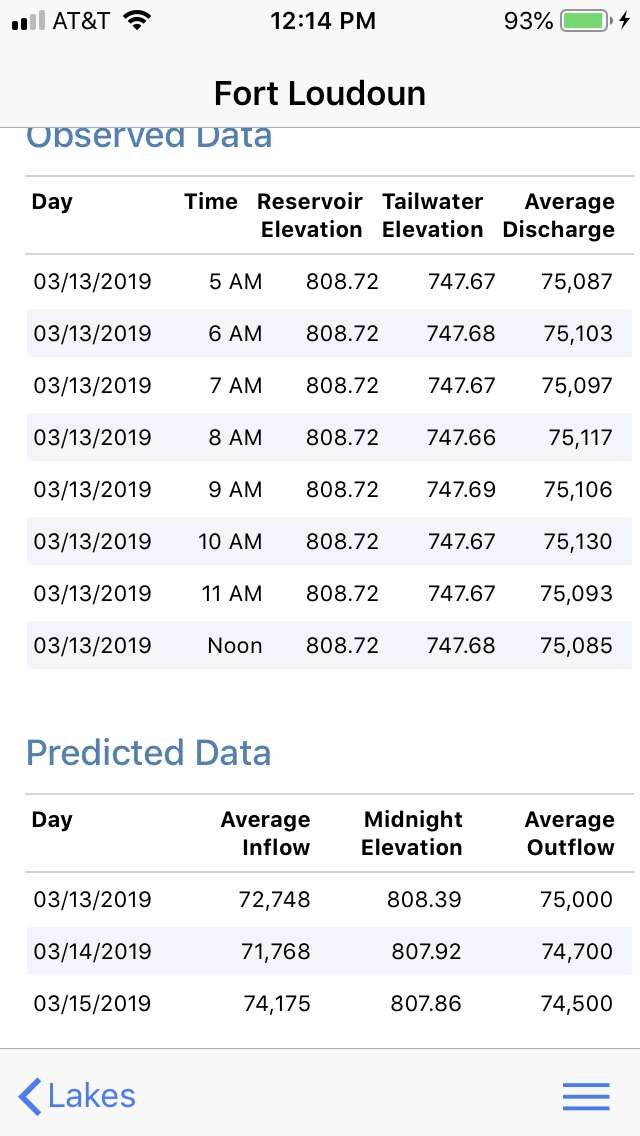
Task: Tap the Midnight Elevation column header
Action: (412, 833)
